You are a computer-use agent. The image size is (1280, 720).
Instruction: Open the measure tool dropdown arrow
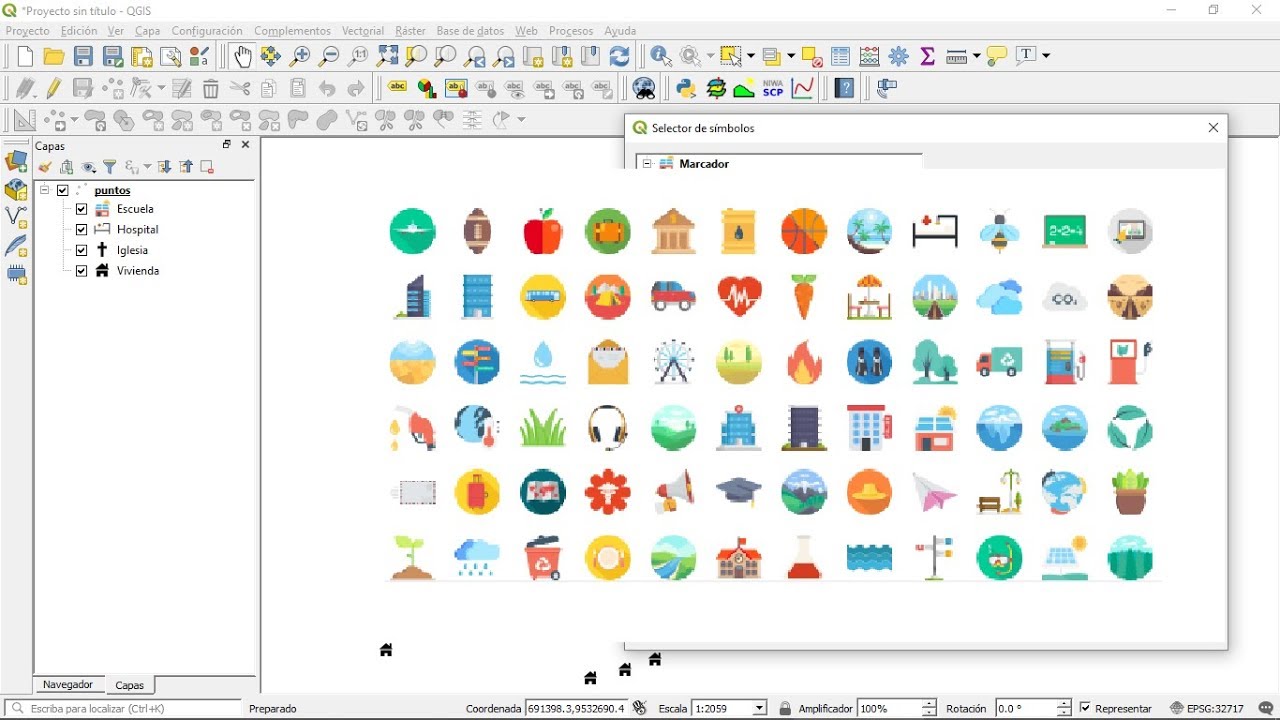976,57
